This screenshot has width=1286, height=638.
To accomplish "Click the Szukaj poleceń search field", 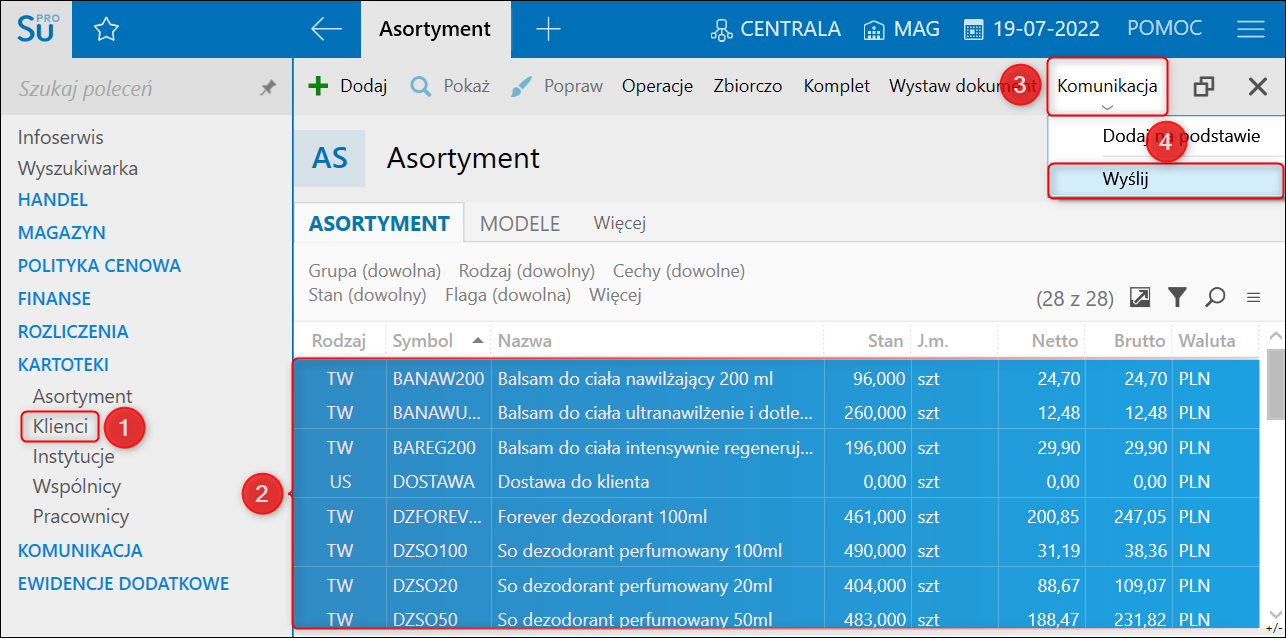I will pyautogui.click(x=130, y=89).
